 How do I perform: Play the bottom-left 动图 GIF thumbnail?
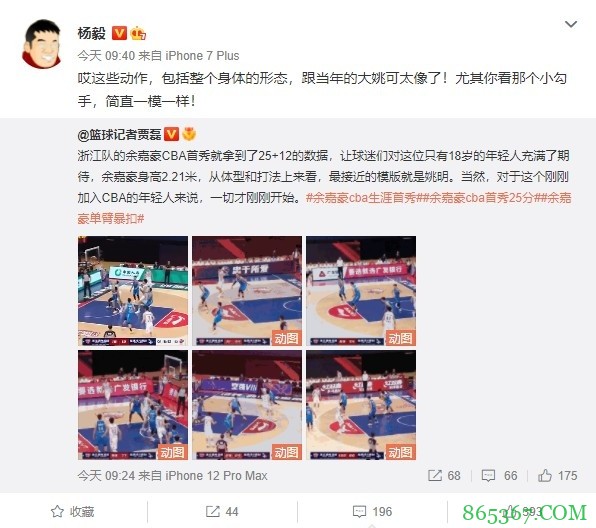point(133,405)
